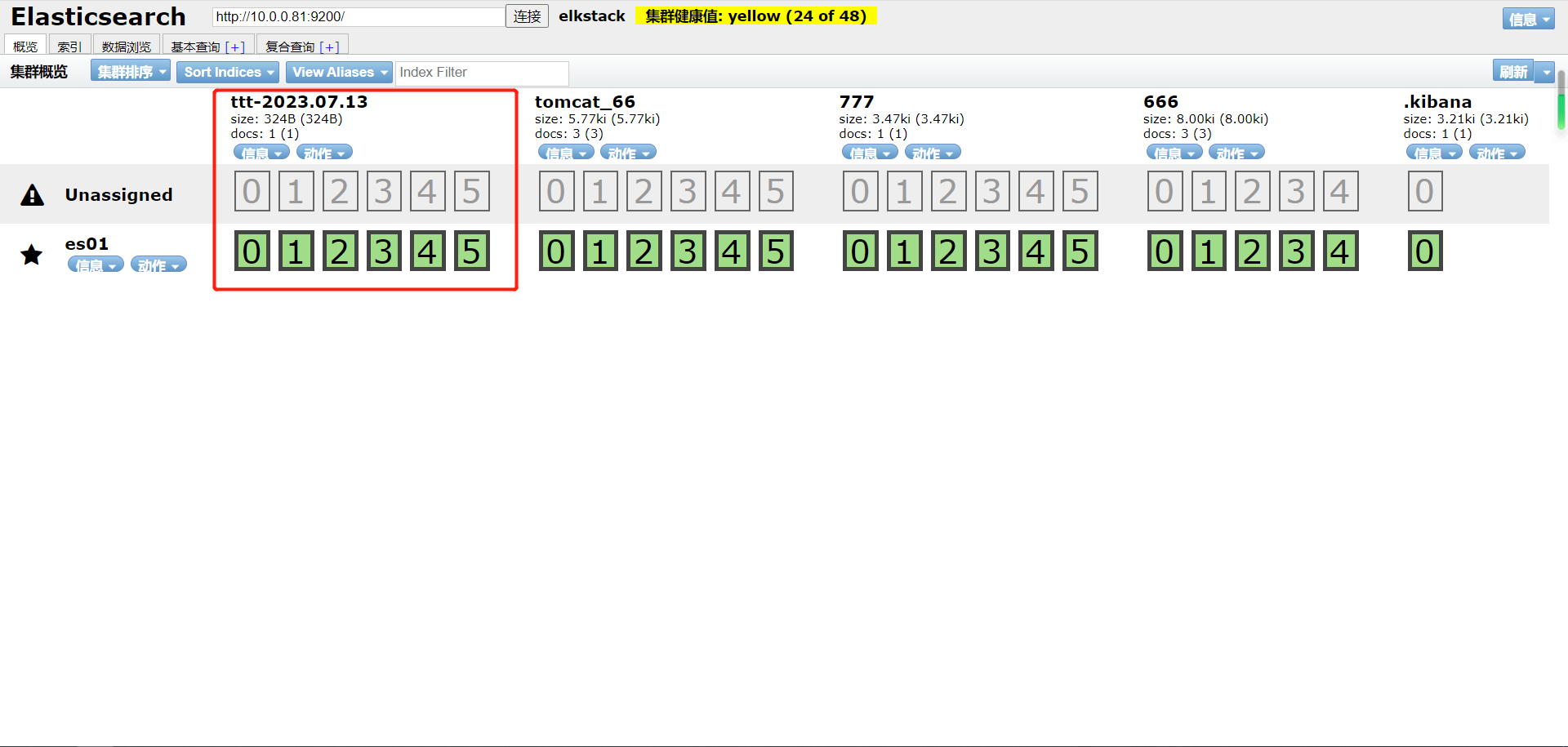Select green shard 0 of ttt-2023.07.13
The width and height of the screenshot is (1568, 747).
click(x=252, y=251)
